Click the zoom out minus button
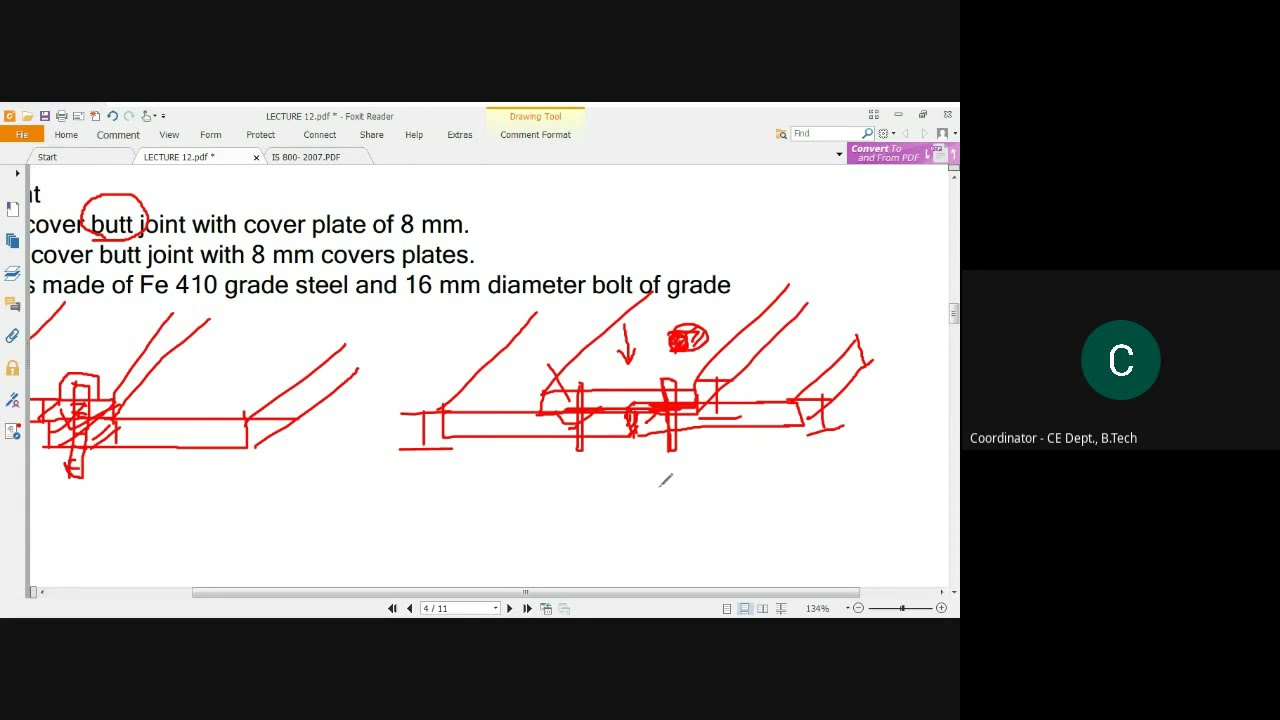1280x720 pixels. pos(858,608)
